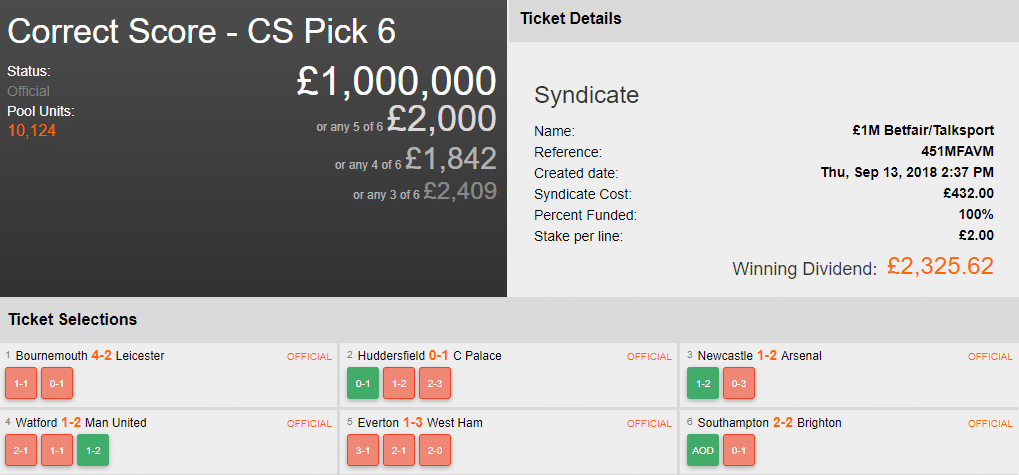This screenshot has height=475, width=1019.
Task: Pick the 1-2 chip under Huddersfield vs C Palace
Action: 399,383
